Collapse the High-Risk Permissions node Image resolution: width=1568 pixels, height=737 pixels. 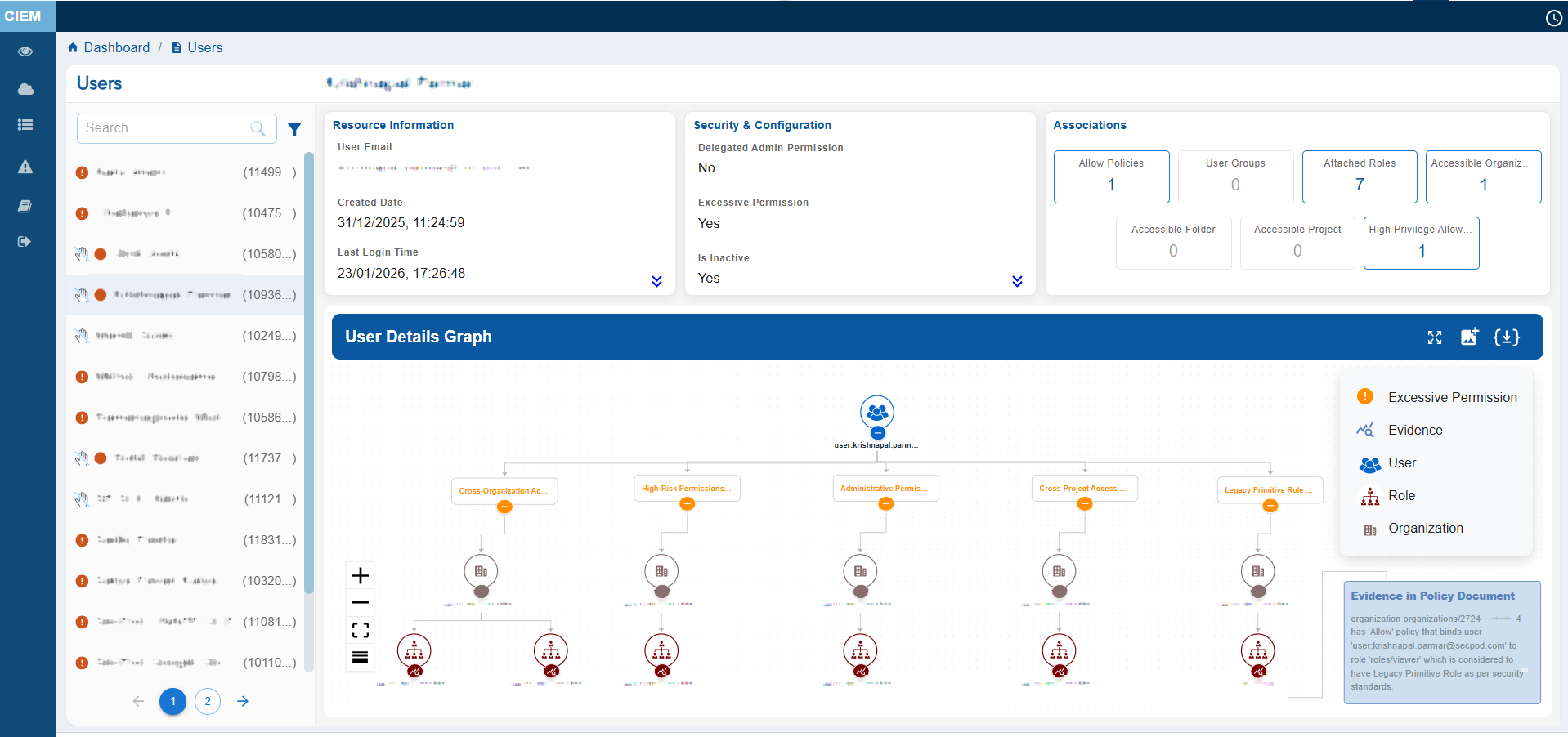tap(688, 504)
